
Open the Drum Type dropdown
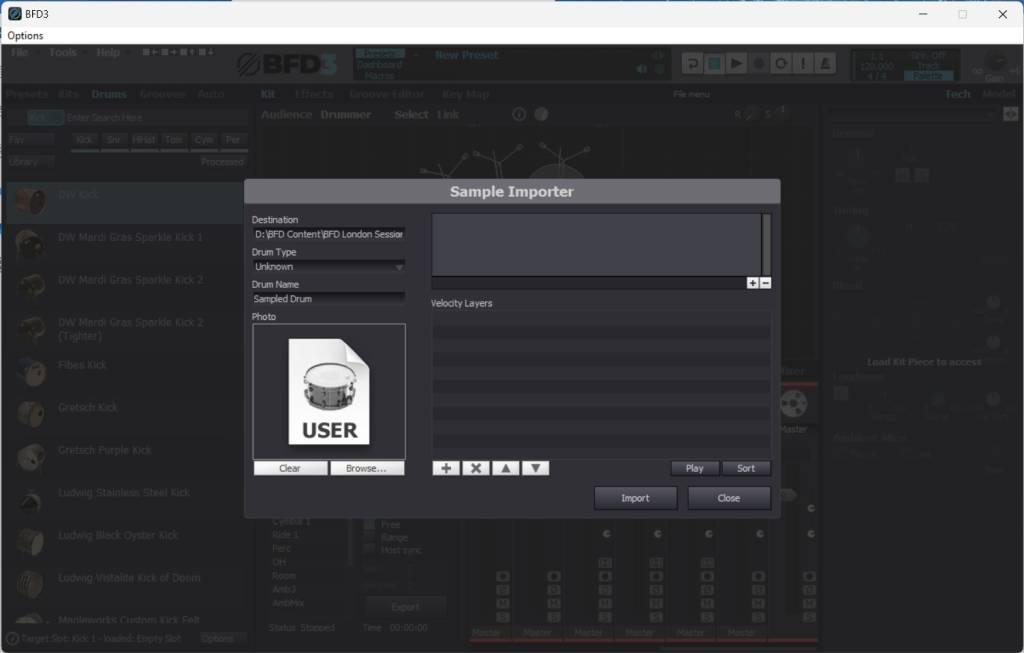327,266
